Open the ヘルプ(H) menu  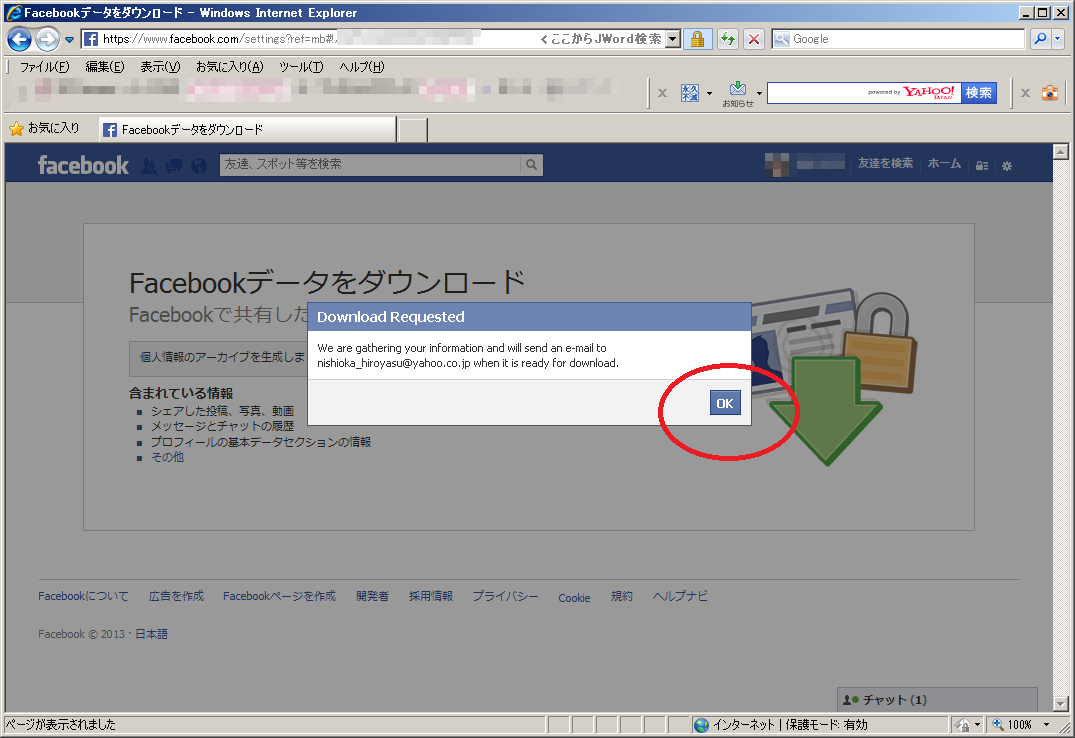coord(362,67)
